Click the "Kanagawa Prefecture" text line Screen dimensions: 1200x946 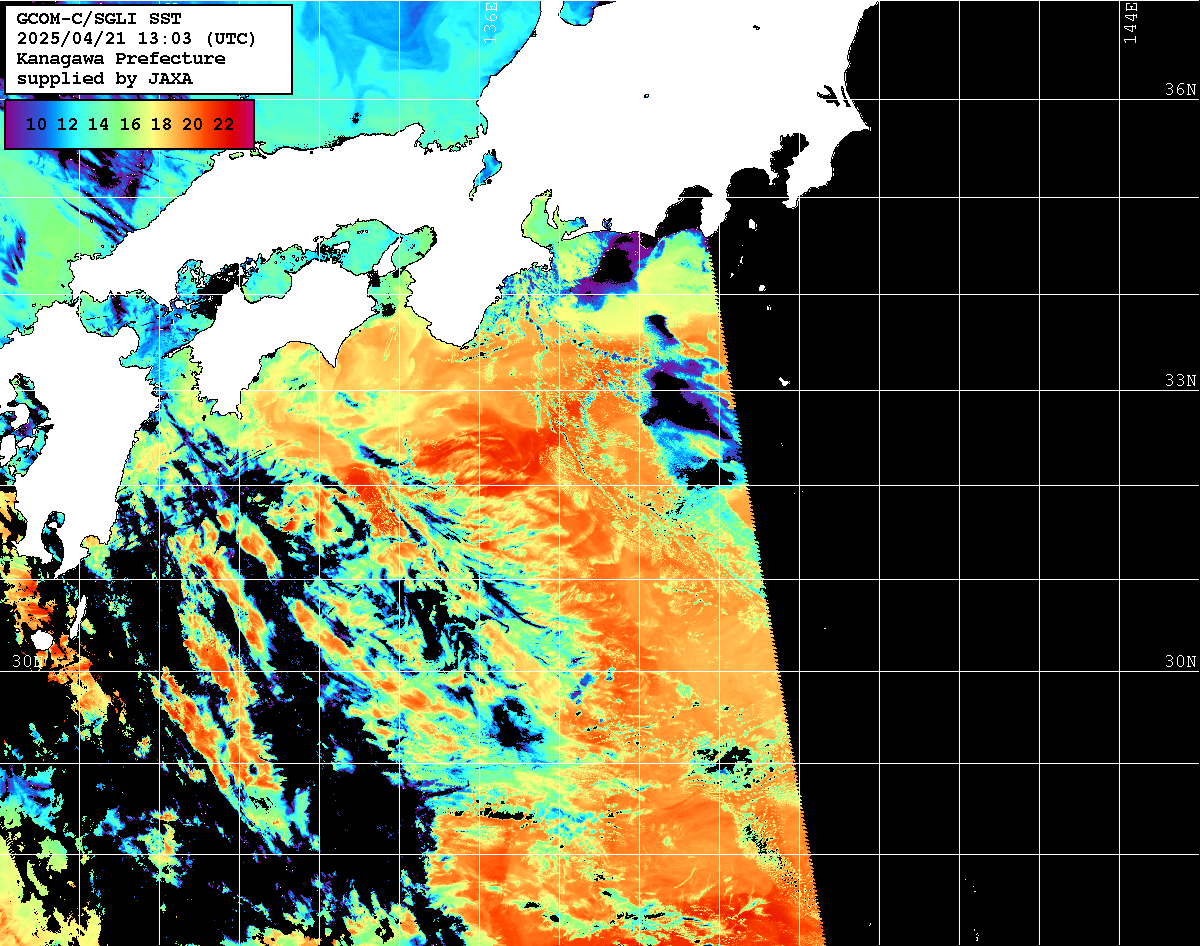click(x=121, y=59)
